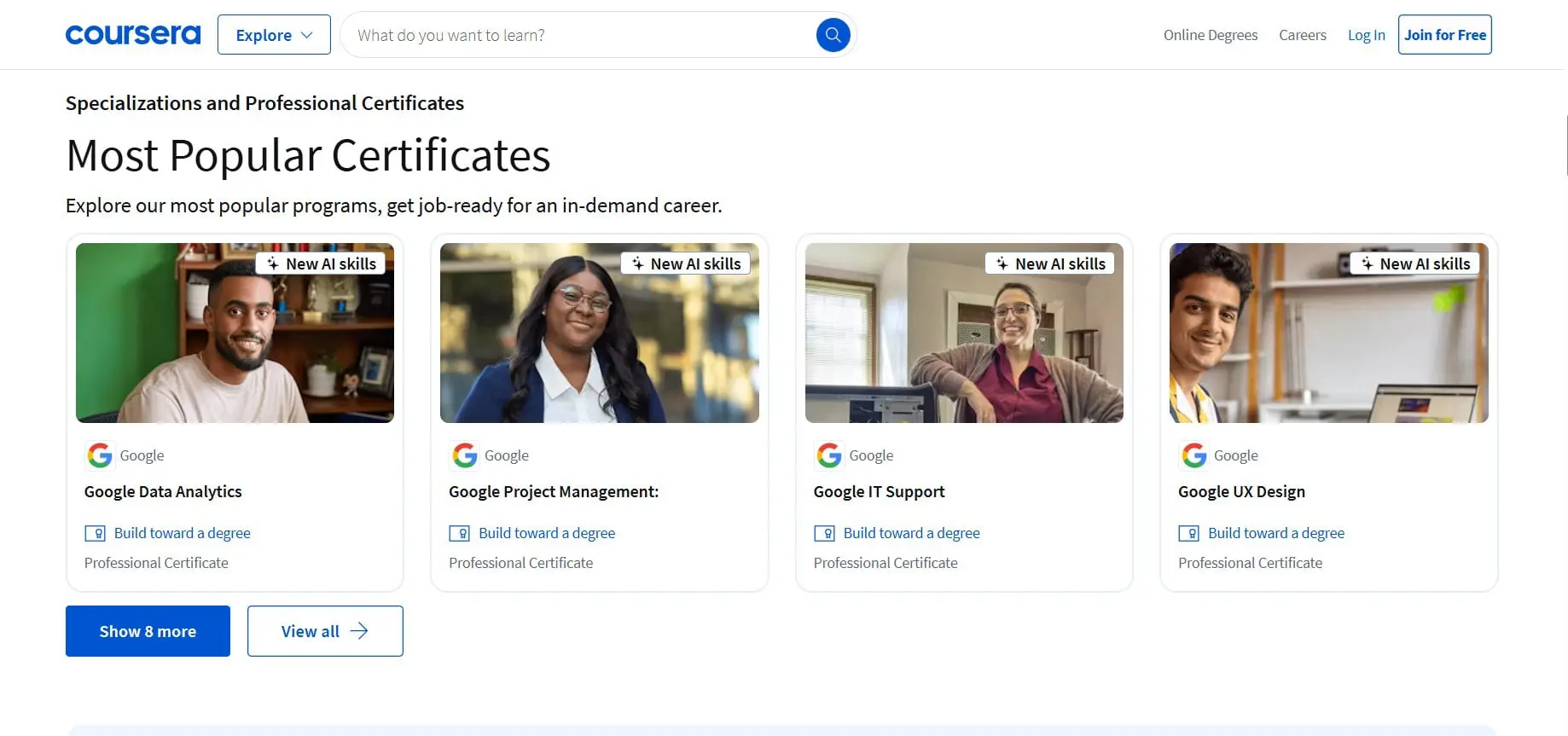Open the Explore dropdown menu

274,35
